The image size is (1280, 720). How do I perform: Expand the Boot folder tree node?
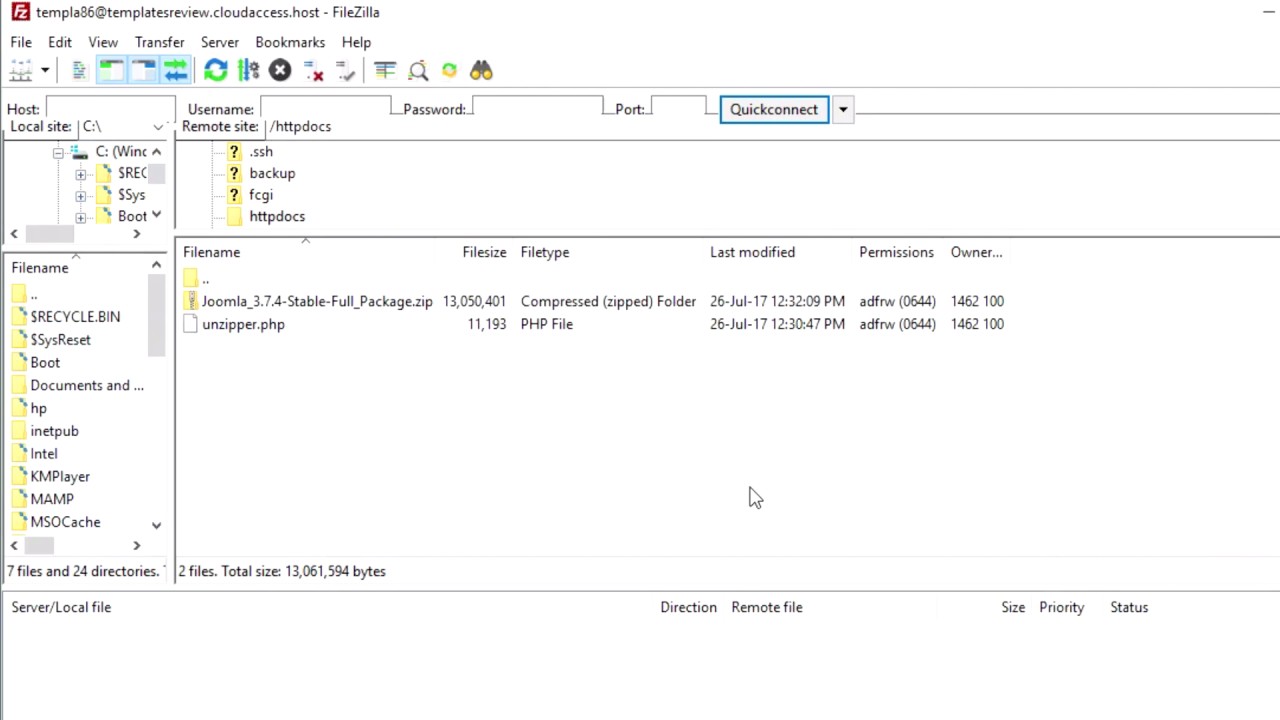(x=81, y=217)
